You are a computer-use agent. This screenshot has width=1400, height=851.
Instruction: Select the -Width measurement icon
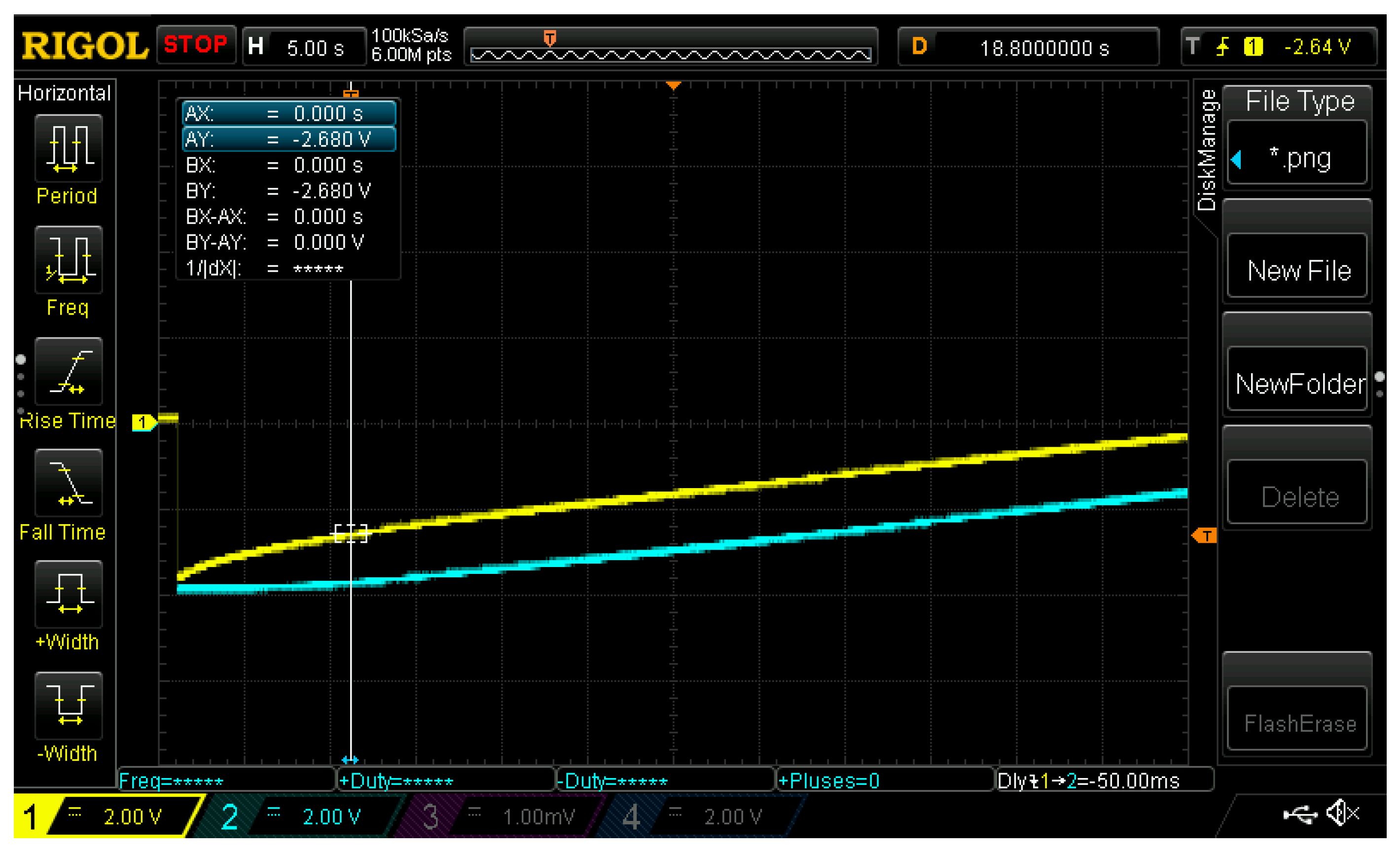69,706
